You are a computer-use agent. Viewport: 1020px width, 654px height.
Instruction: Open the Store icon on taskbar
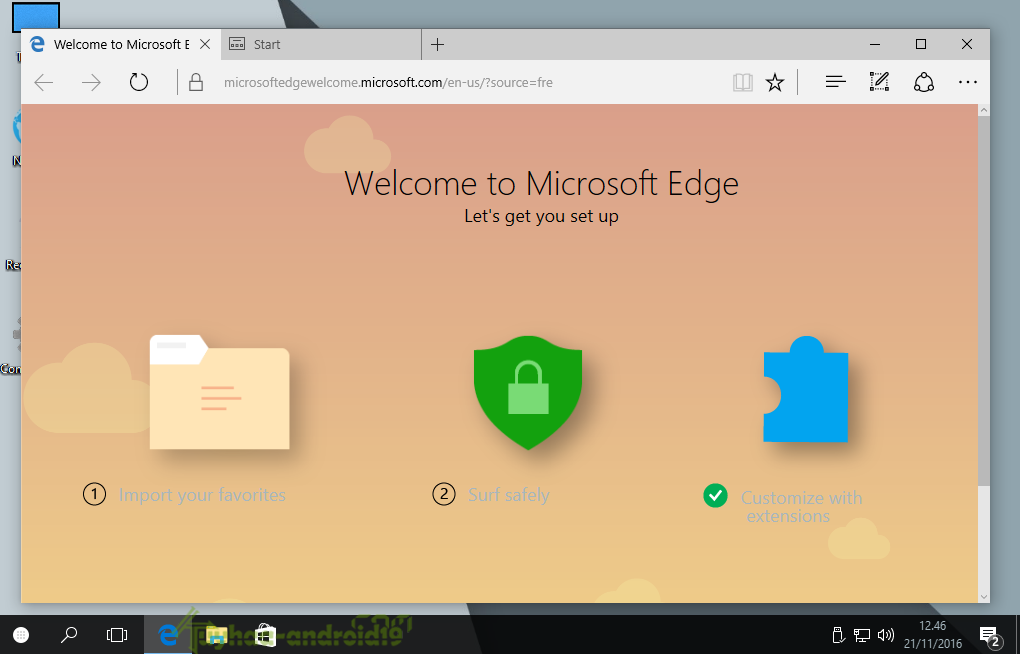265,635
